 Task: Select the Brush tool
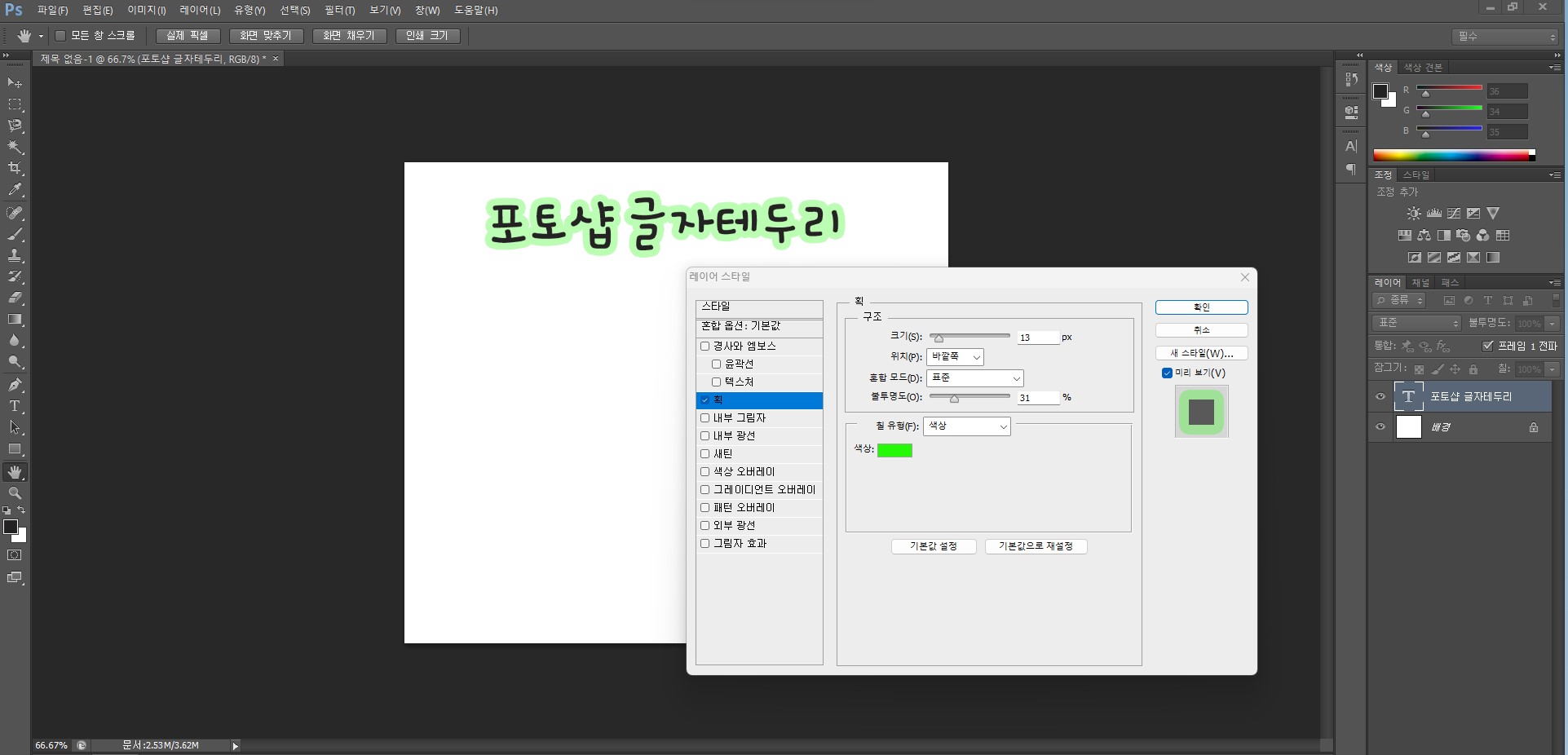click(x=15, y=234)
